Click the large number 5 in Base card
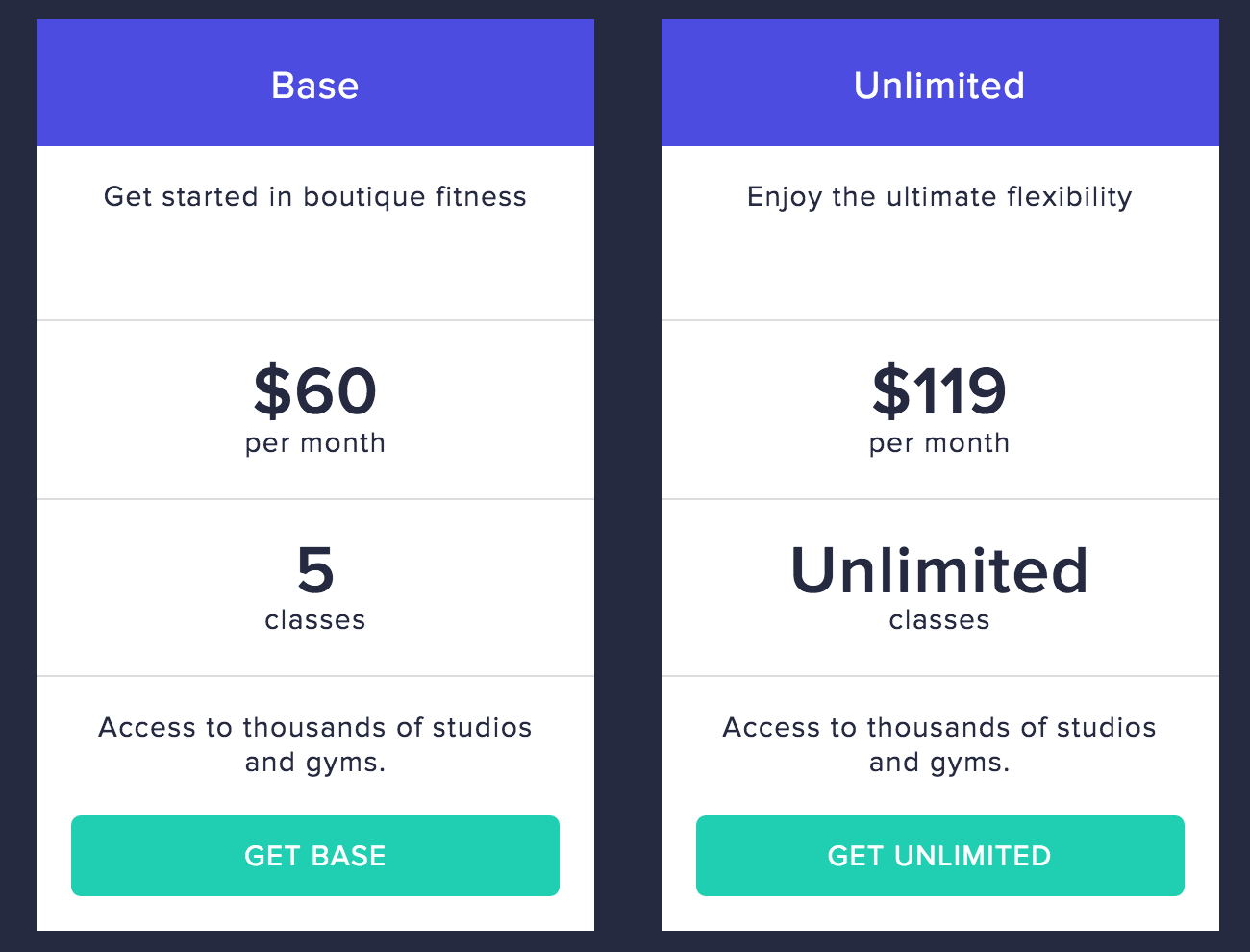Image resolution: width=1250 pixels, height=952 pixels. (315, 570)
